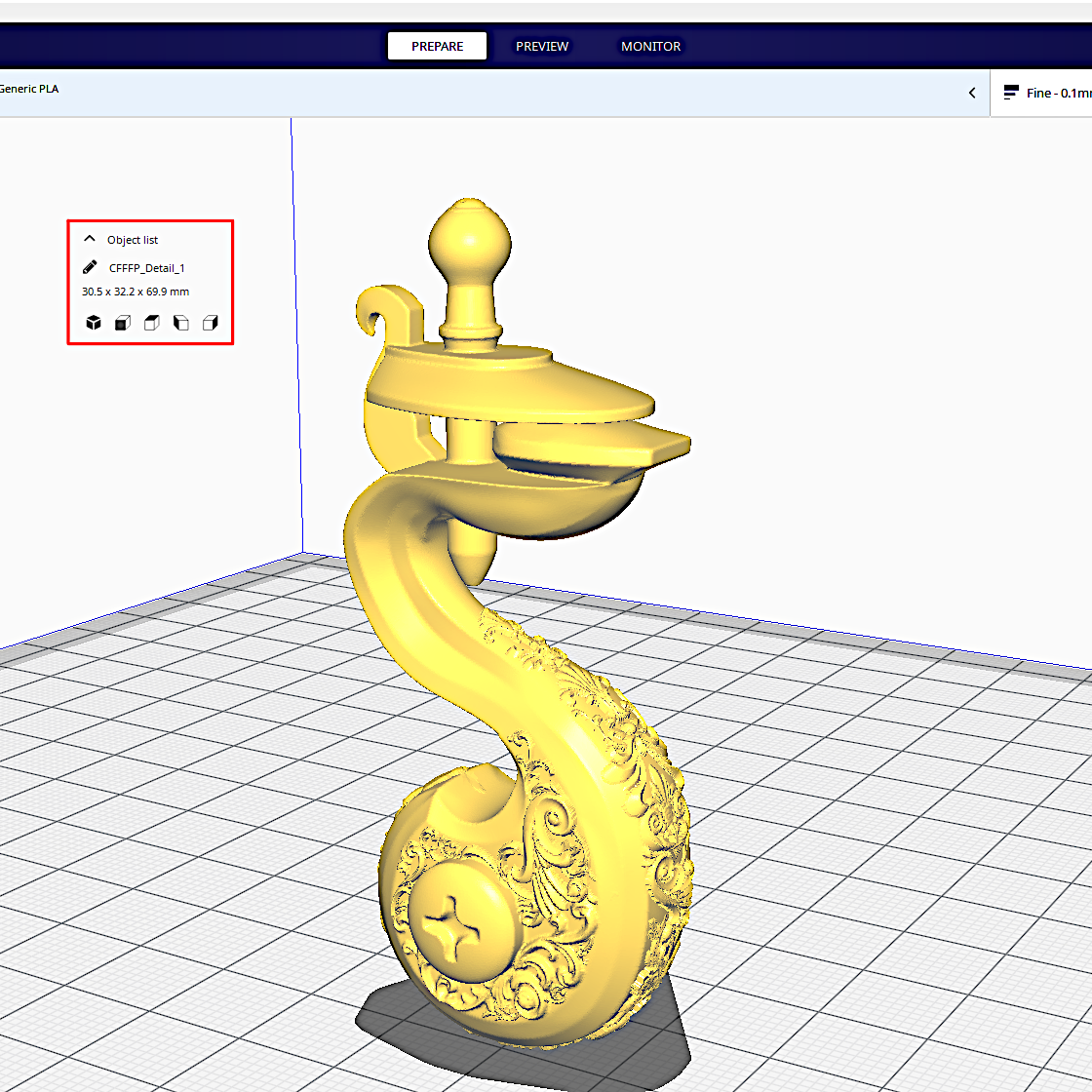Select the PREPARE tab

[437, 46]
